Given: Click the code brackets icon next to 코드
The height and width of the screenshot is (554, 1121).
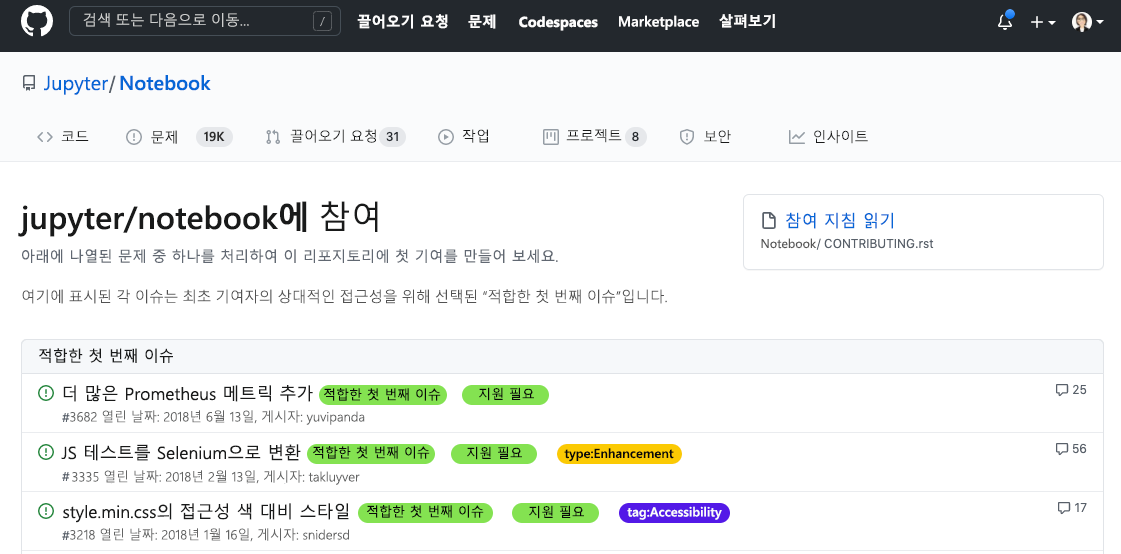Looking at the screenshot, I should tap(45, 137).
